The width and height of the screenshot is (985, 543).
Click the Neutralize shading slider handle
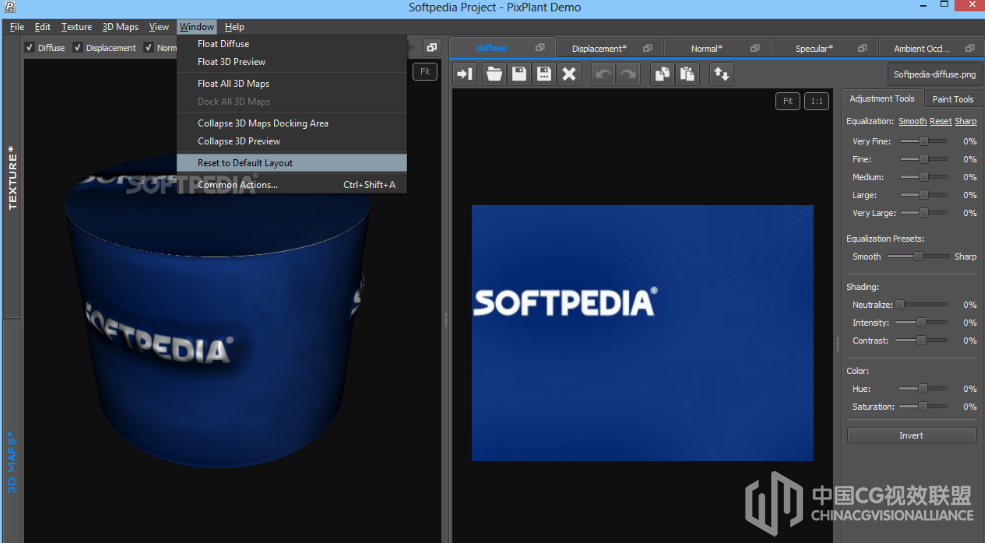(x=900, y=305)
